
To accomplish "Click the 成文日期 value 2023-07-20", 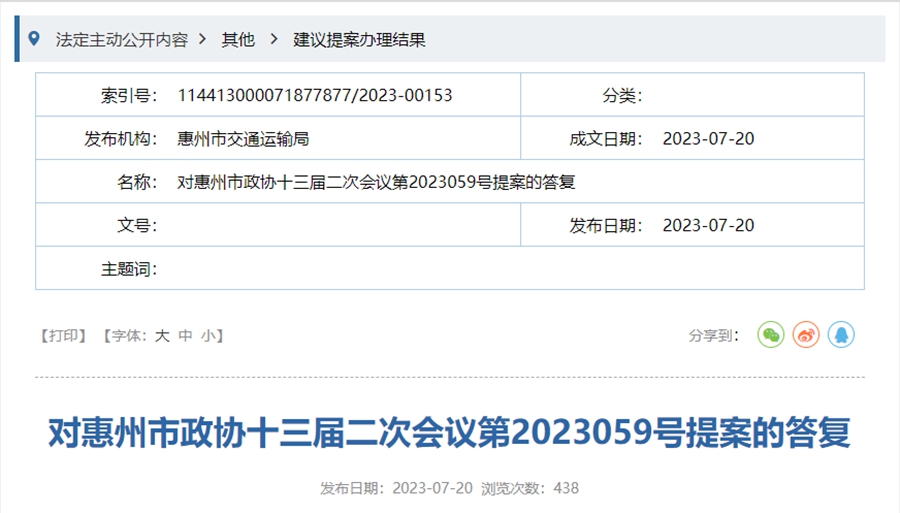I will coord(708,139).
